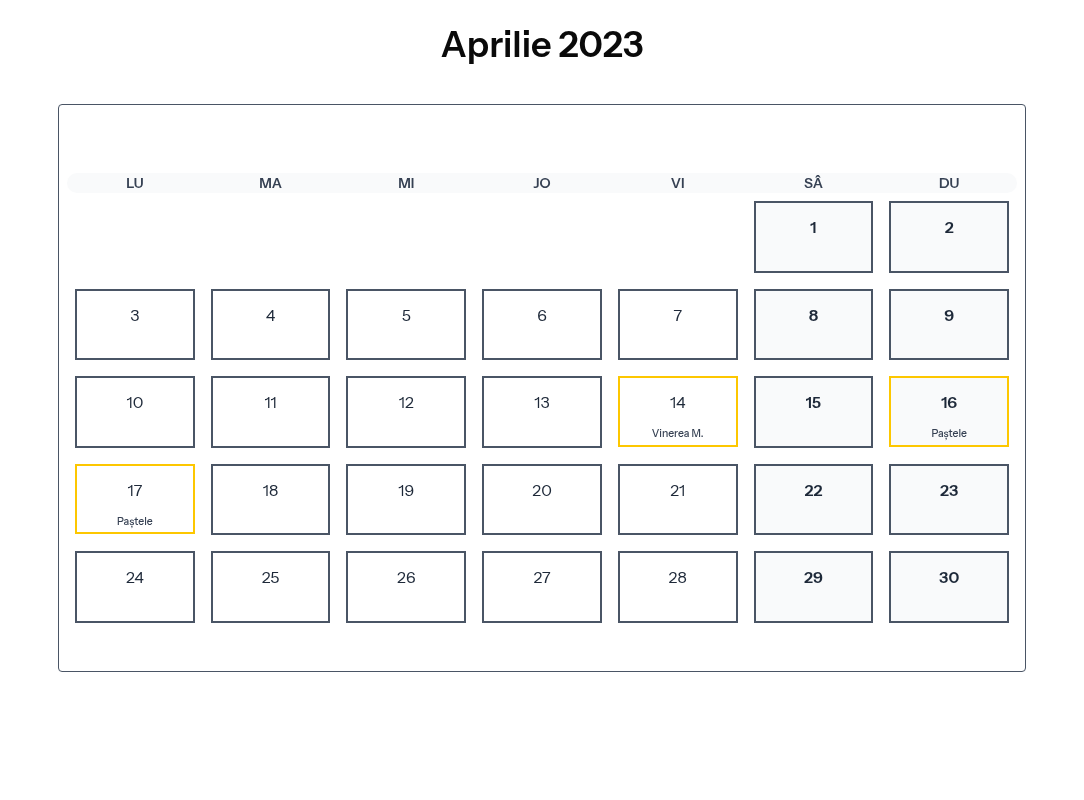Click day 10 in the calendar

click(x=135, y=411)
